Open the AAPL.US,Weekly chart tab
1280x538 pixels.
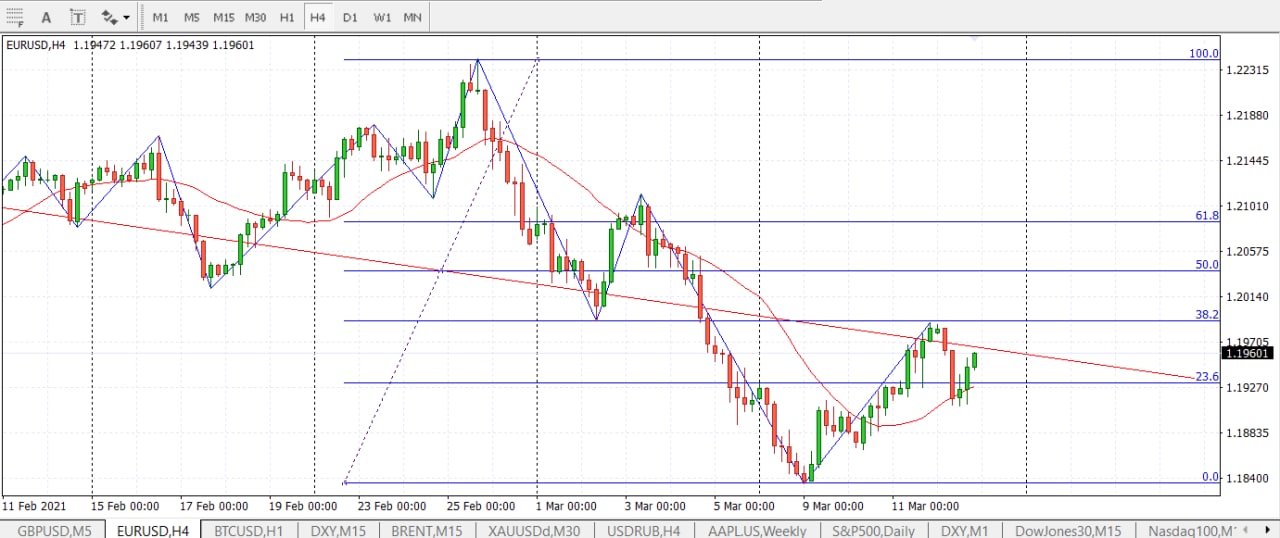757,530
